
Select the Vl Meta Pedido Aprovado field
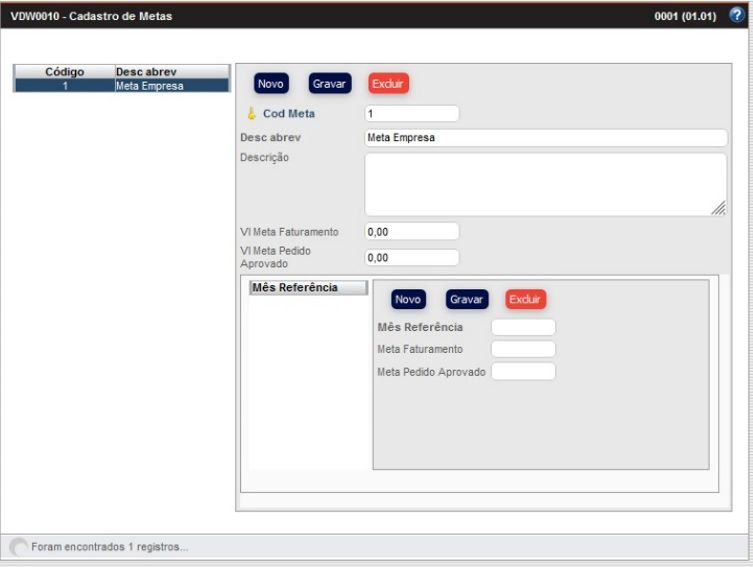tap(411, 257)
